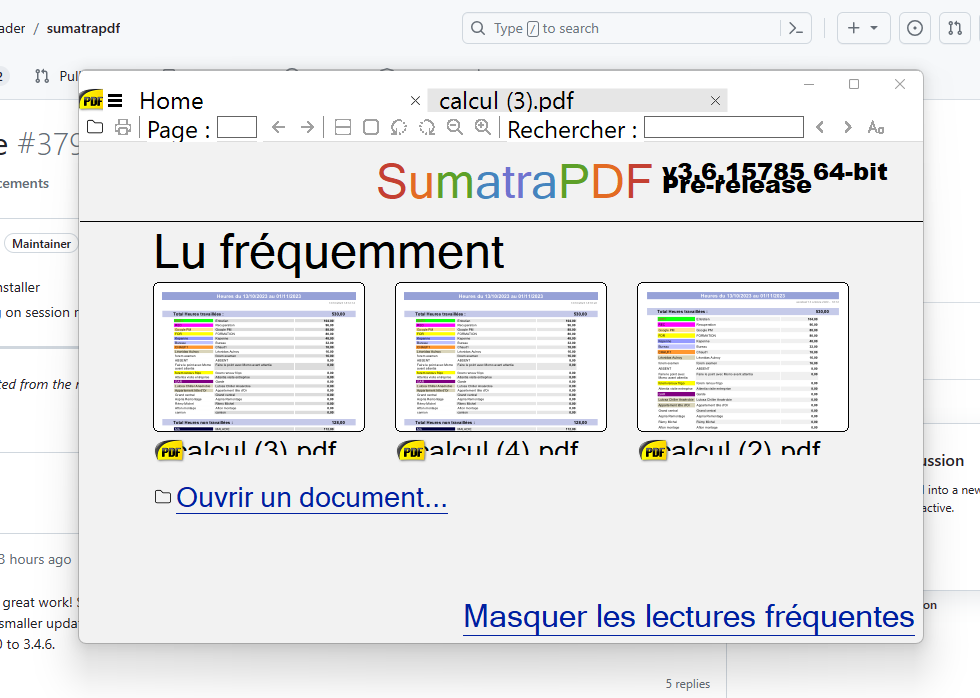Open the plus dropdown in the GitHub header
Image resolution: width=980 pixels, height=698 pixels.
863,27
